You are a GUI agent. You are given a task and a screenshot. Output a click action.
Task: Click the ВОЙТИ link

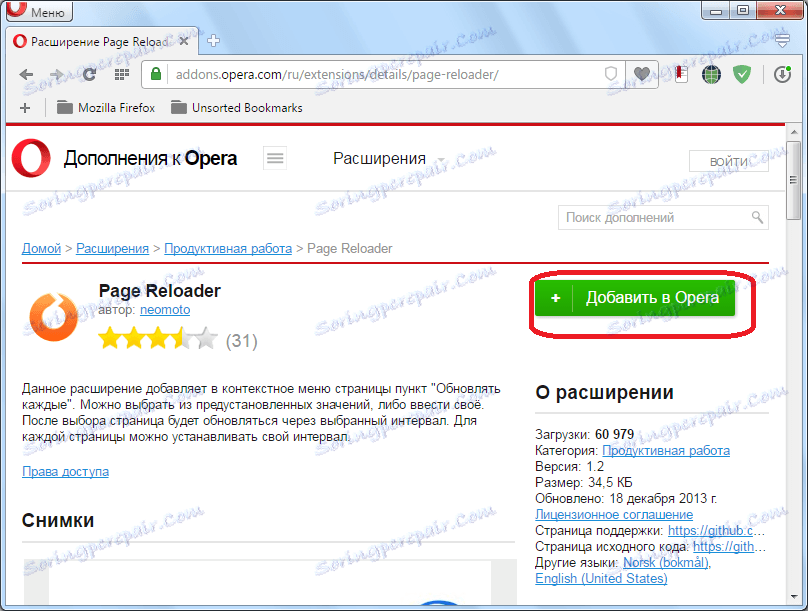pyautogui.click(x=729, y=161)
